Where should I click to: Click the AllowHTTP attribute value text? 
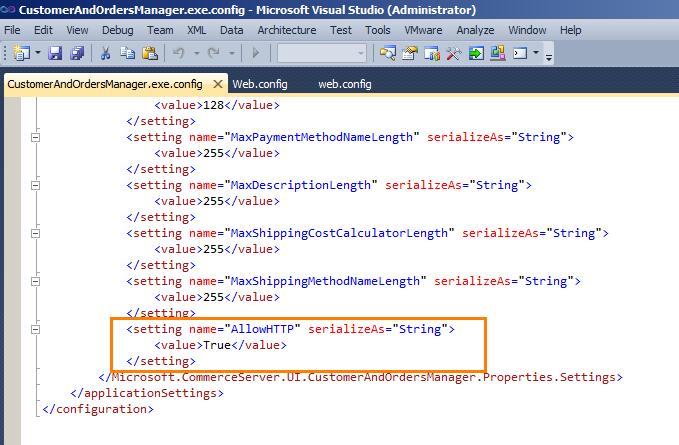[262, 329]
